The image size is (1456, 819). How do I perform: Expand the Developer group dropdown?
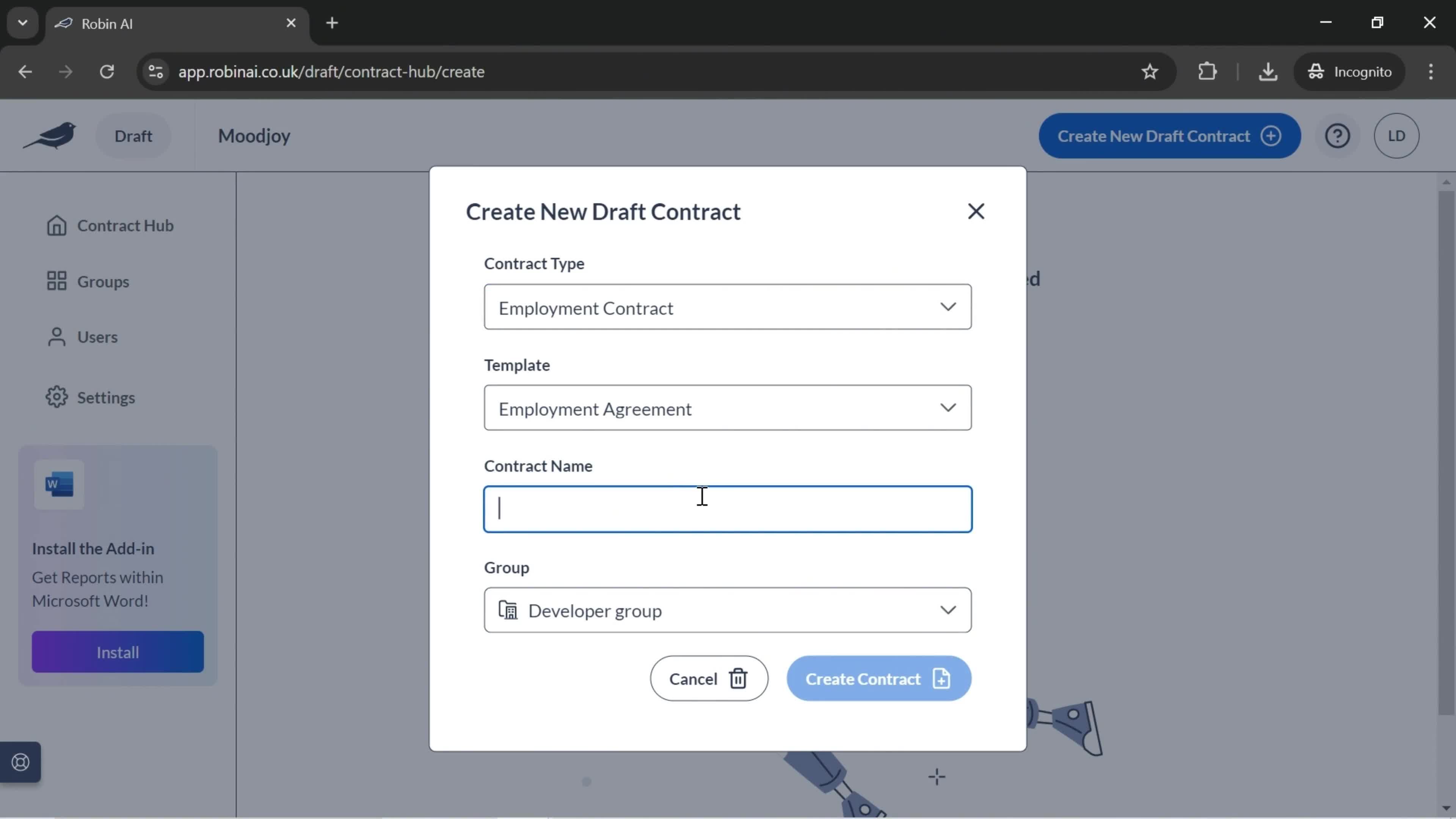point(947,610)
